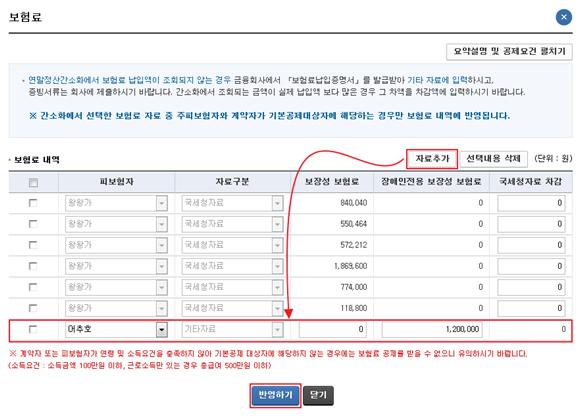
Task: Open 피보험자 dropdown in the 774,000 row
Action: tap(116, 287)
